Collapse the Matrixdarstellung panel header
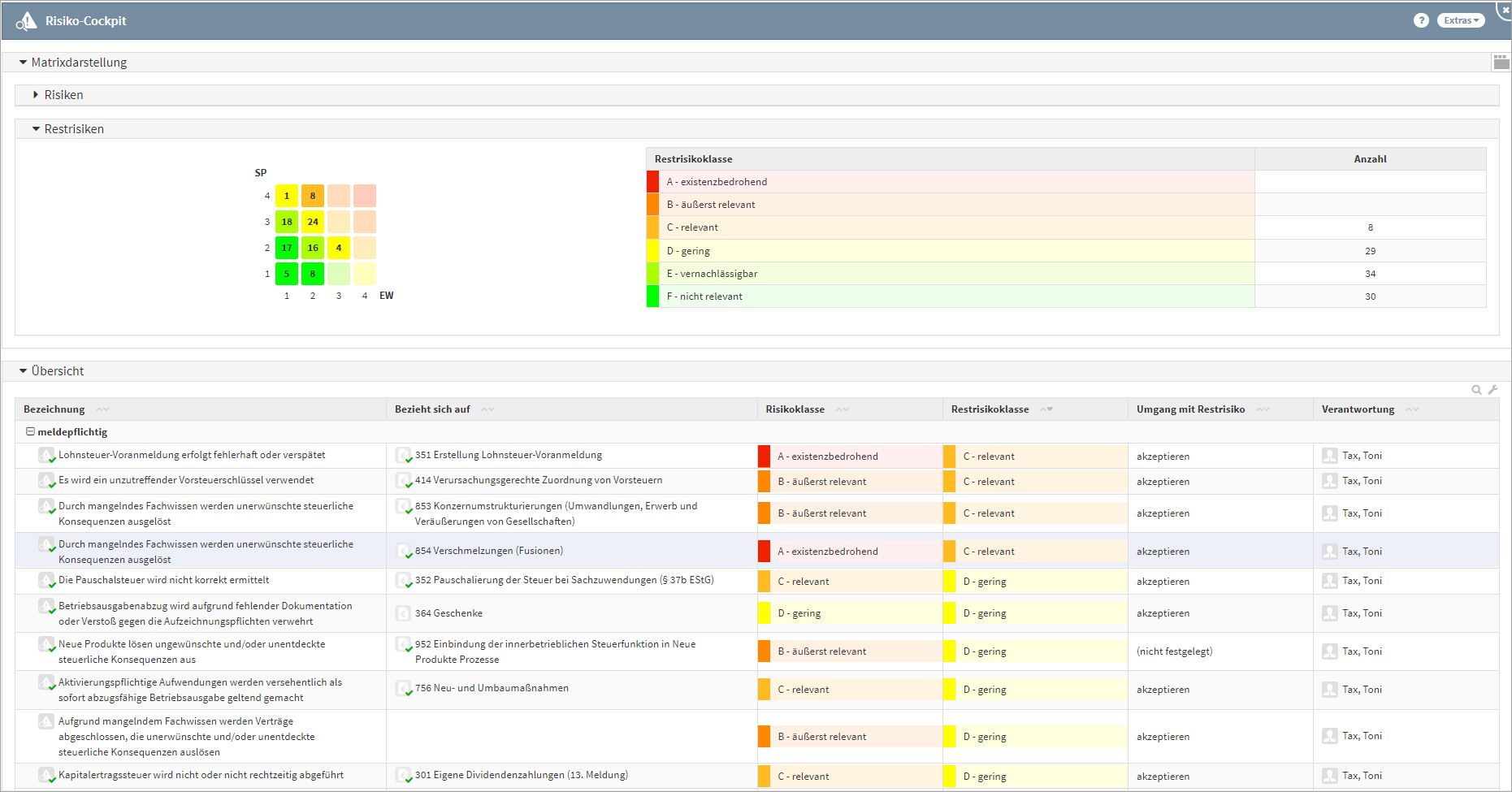Image resolution: width=1512 pixels, height=792 pixels. tap(23, 63)
